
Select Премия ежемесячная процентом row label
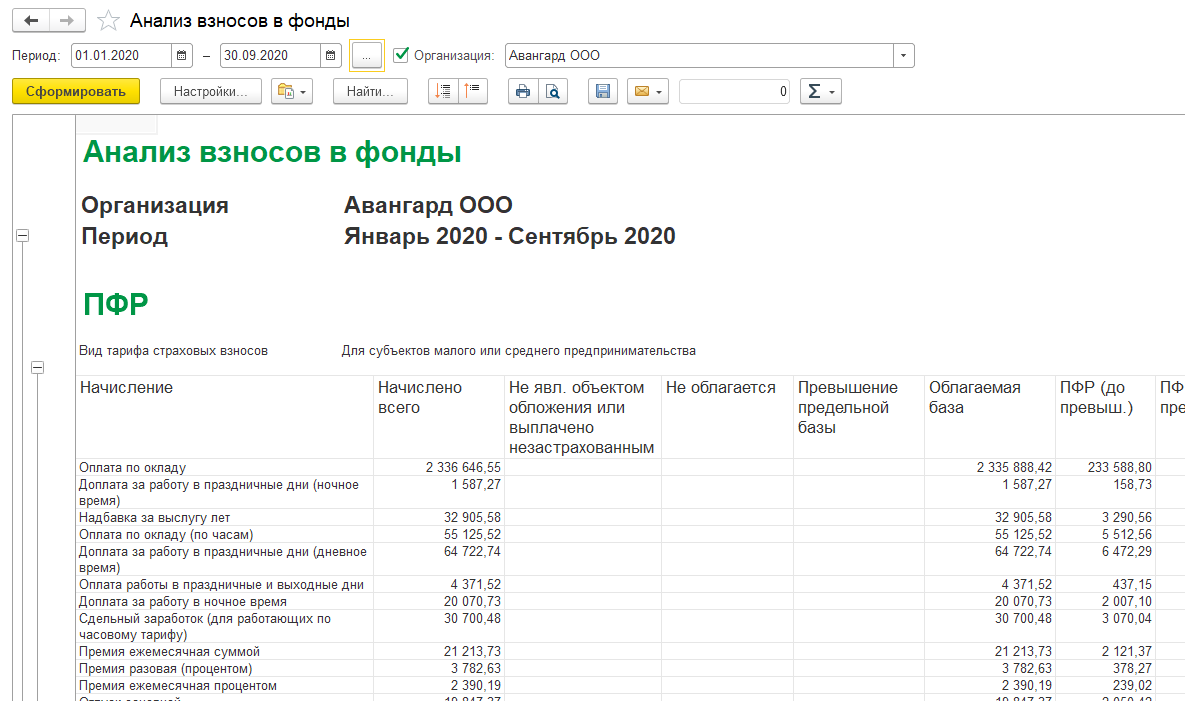coord(178,685)
